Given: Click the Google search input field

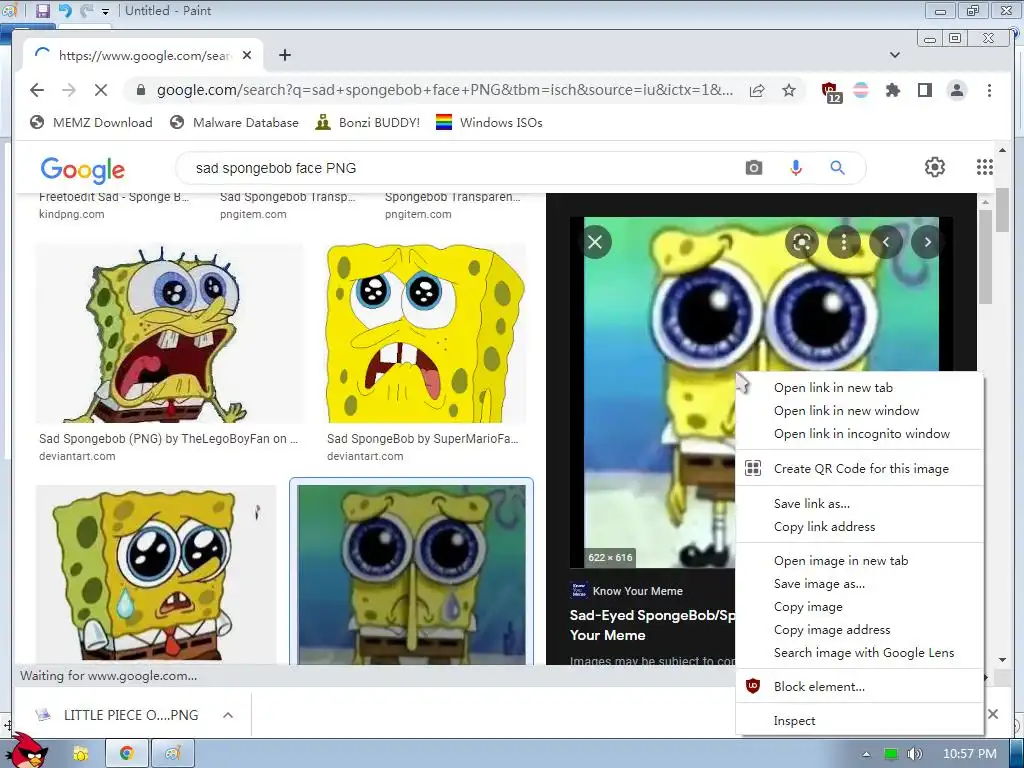Looking at the screenshot, I should [457, 168].
